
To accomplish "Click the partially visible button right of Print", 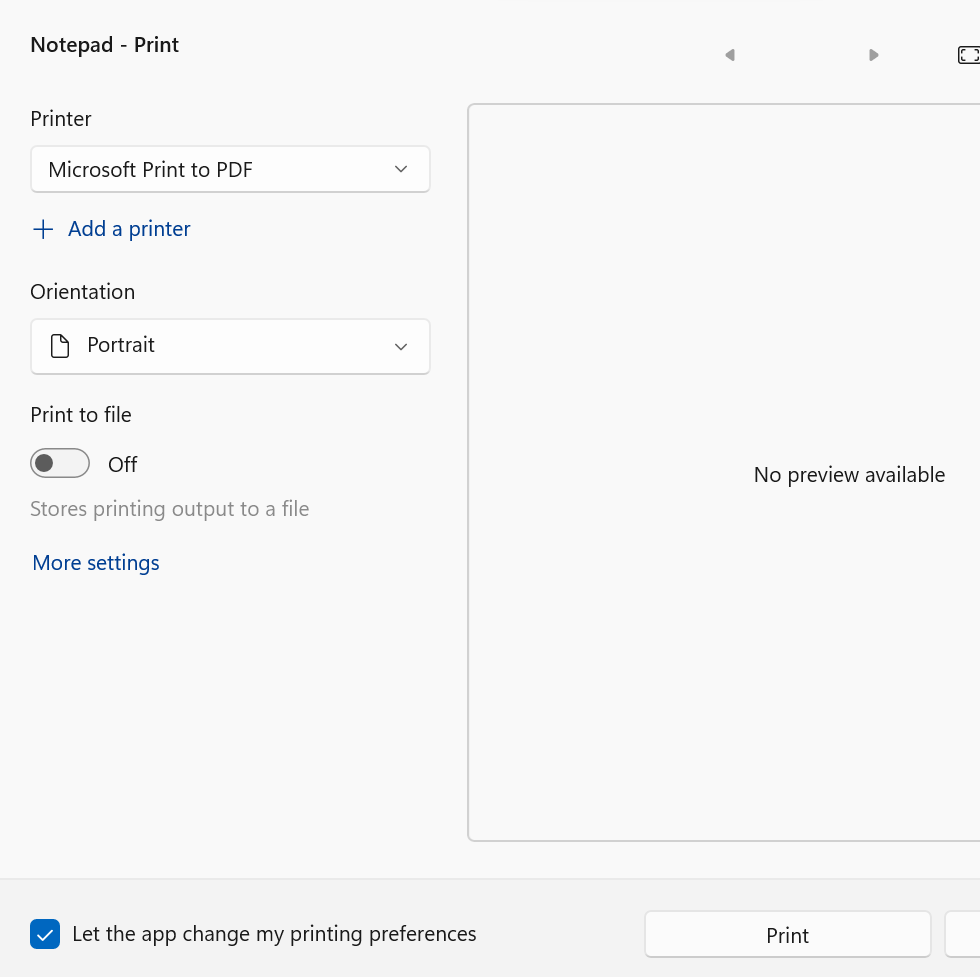I will click(x=963, y=935).
